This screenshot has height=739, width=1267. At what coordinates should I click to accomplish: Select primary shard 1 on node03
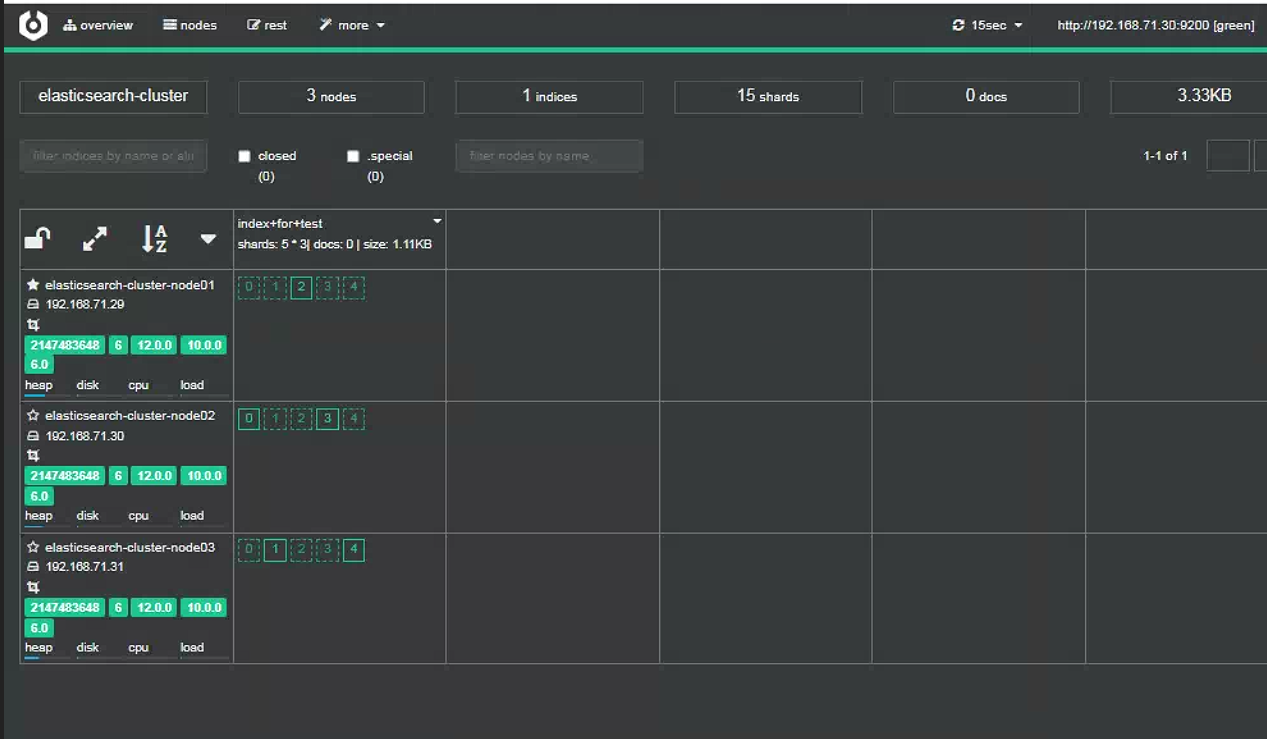[275, 549]
